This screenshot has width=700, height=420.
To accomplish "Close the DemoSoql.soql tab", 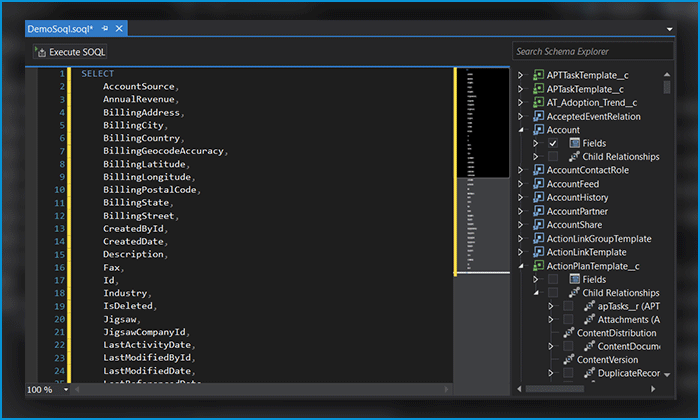I will (x=119, y=29).
